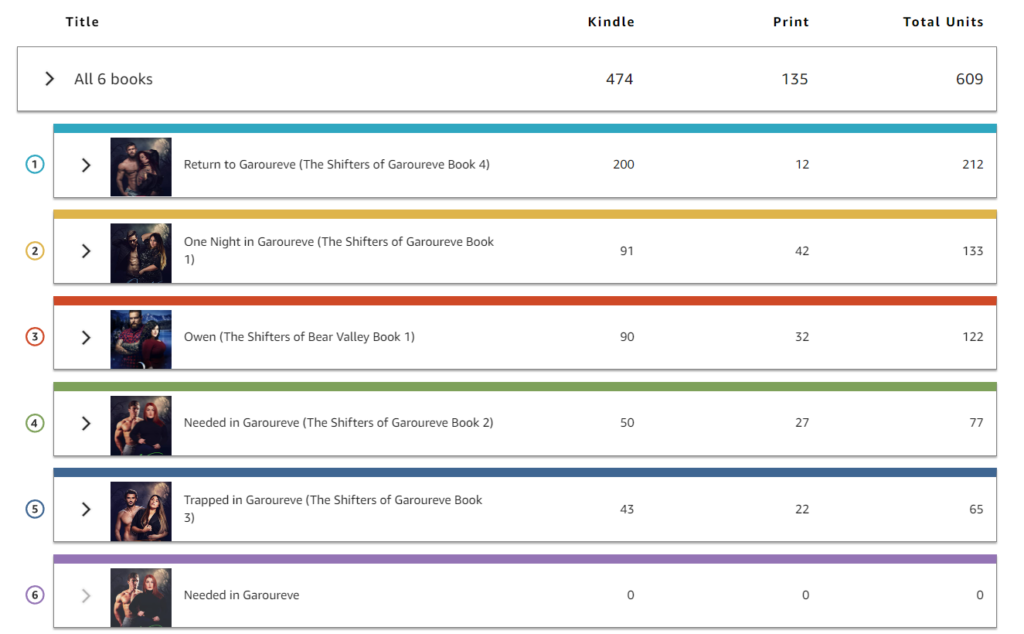This screenshot has width=1024, height=634.
Task: Expand the Owen Bear Valley row chevron
Action: pyautogui.click(x=86, y=338)
